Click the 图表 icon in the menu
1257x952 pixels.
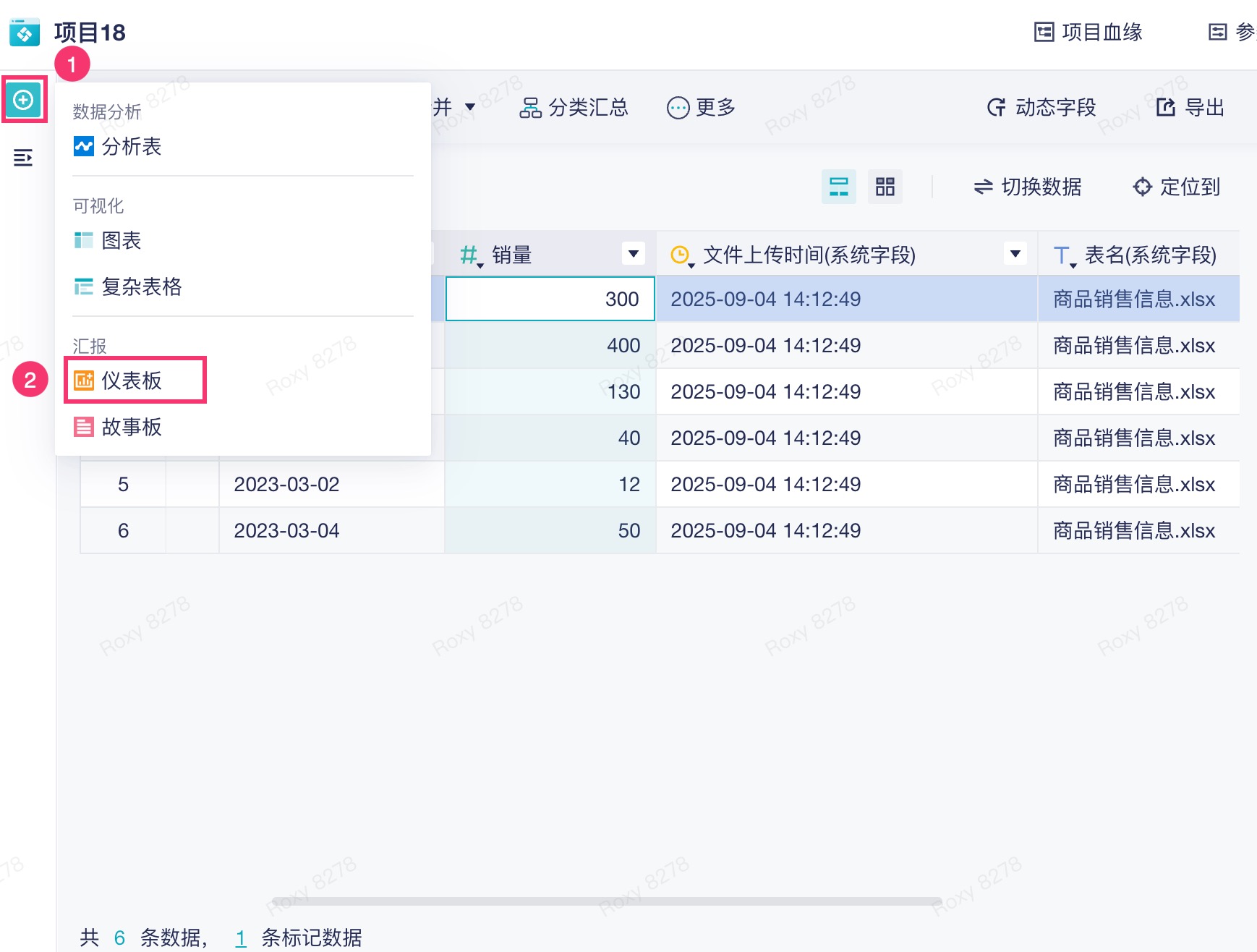coord(84,241)
